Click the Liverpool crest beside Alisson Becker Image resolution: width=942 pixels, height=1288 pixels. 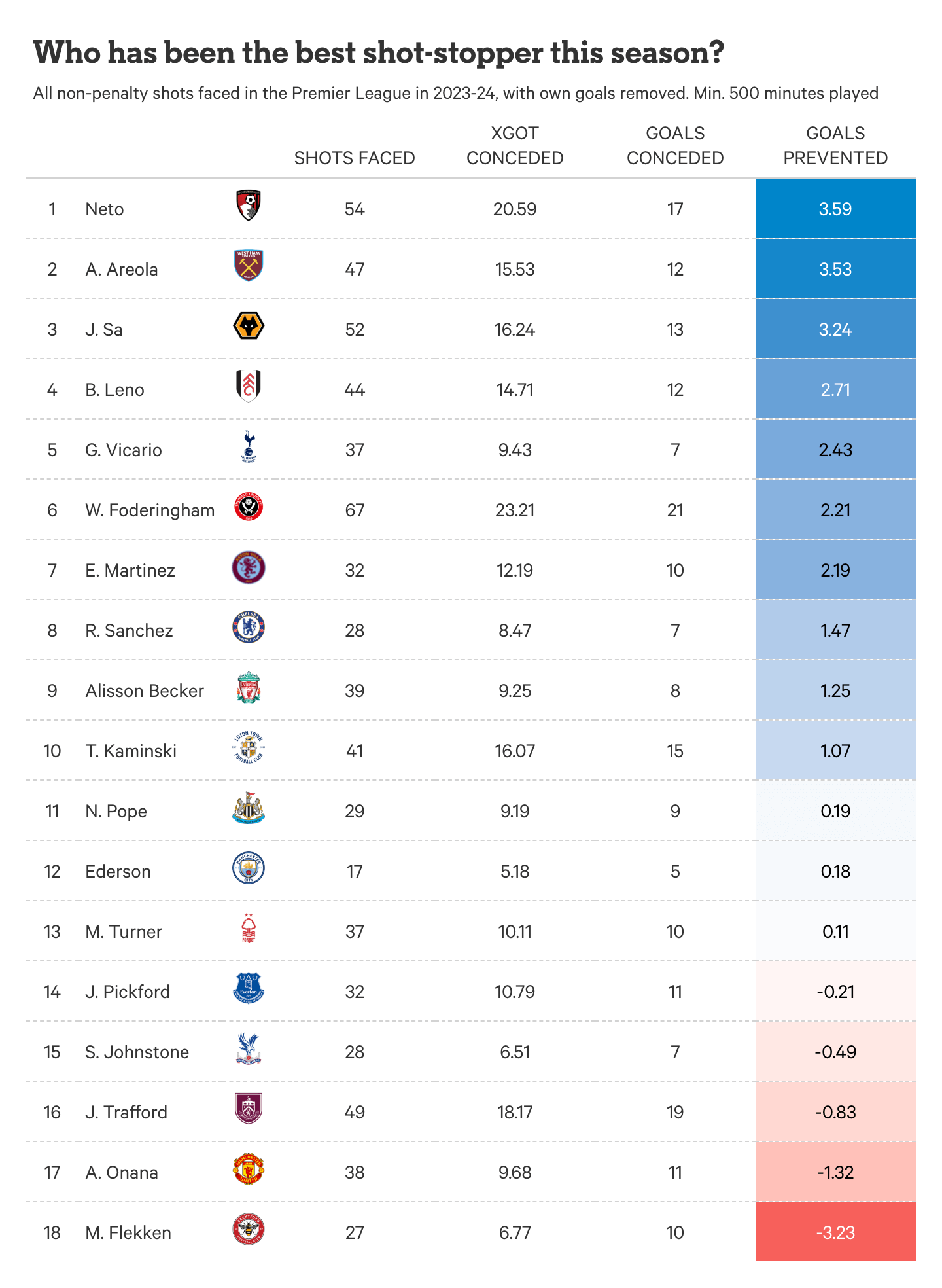point(249,688)
